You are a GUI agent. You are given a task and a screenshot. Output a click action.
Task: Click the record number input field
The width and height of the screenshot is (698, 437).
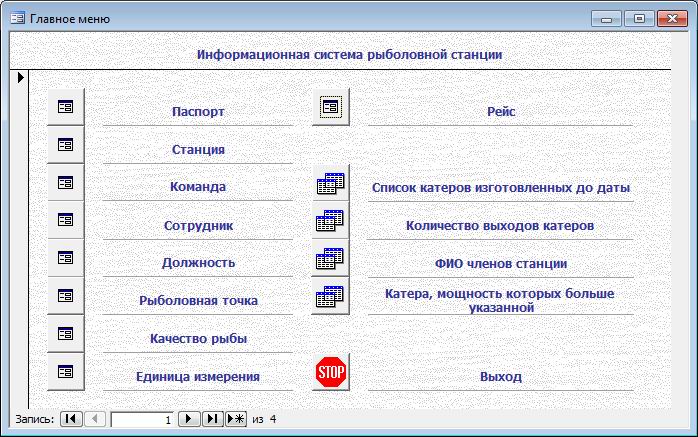point(142,420)
